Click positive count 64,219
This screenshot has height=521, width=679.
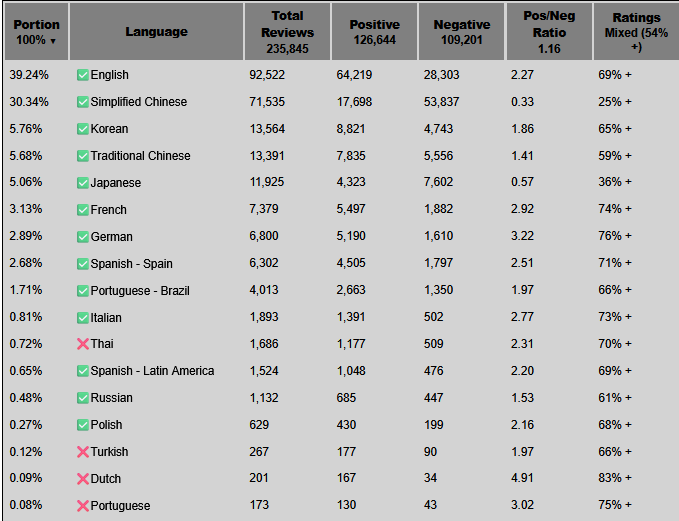coord(354,75)
